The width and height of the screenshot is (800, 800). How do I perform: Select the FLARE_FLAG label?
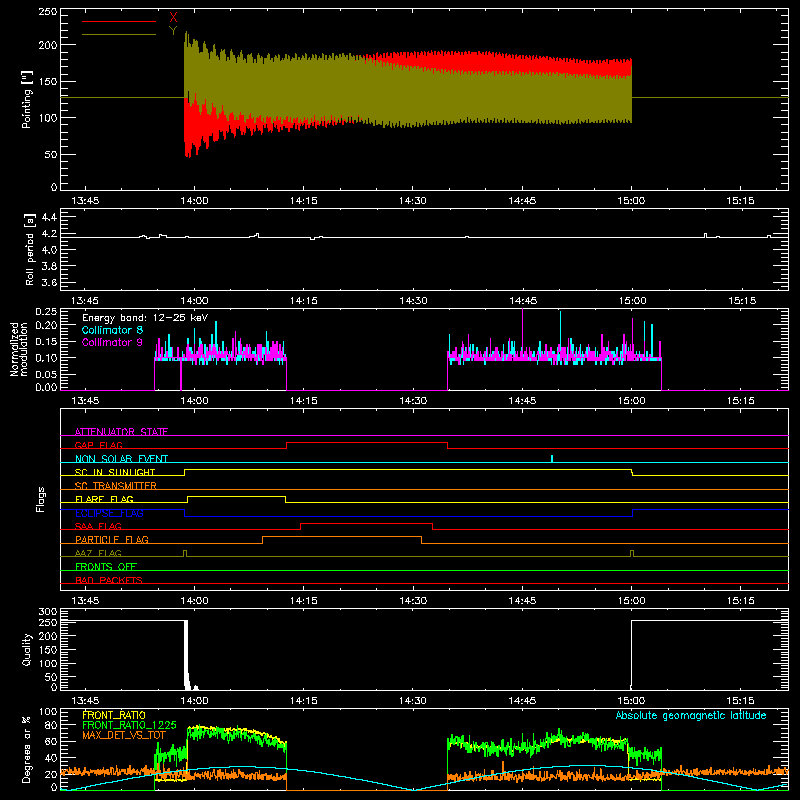pyautogui.click(x=104, y=499)
